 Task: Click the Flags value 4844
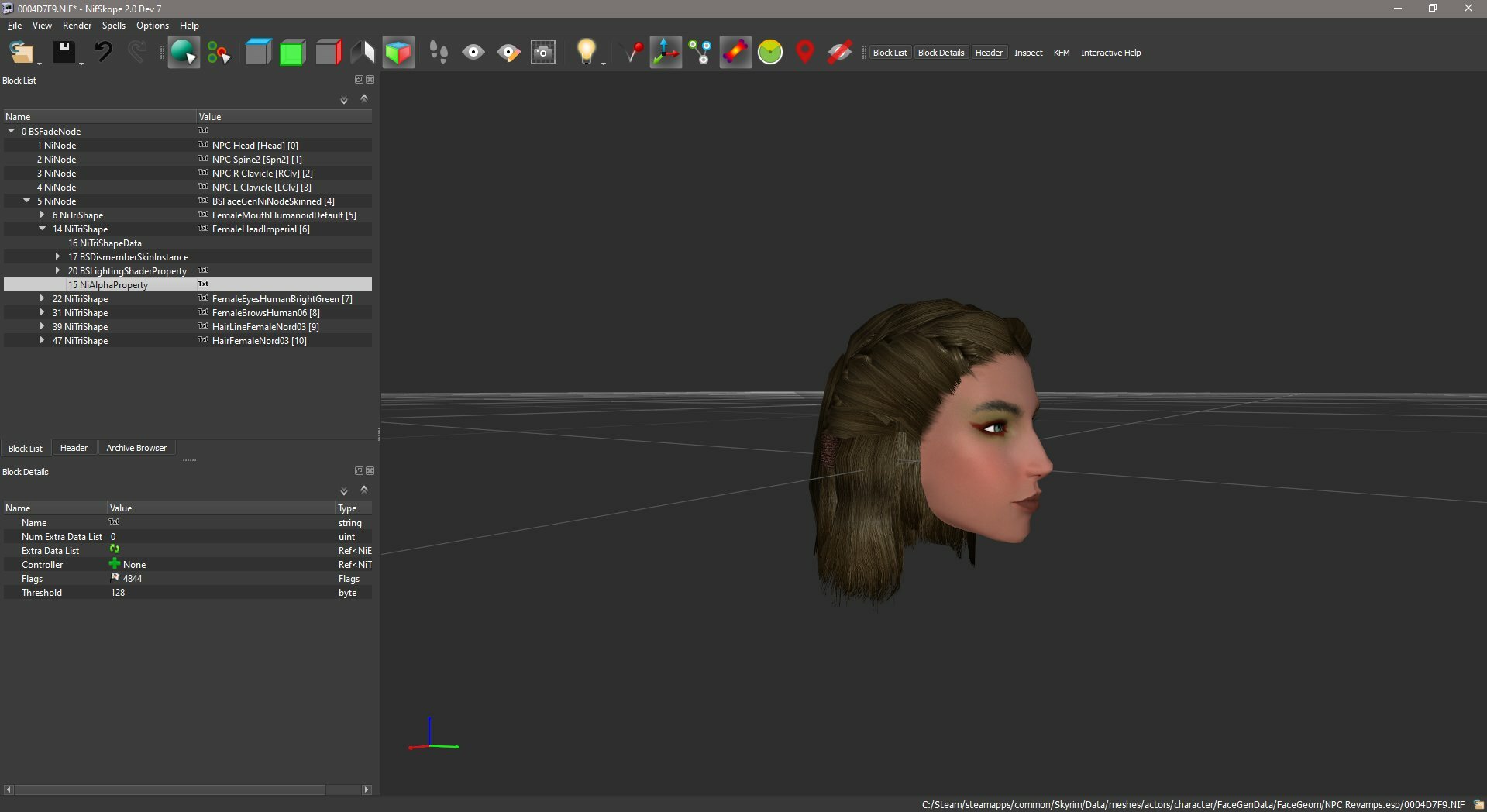click(x=132, y=579)
